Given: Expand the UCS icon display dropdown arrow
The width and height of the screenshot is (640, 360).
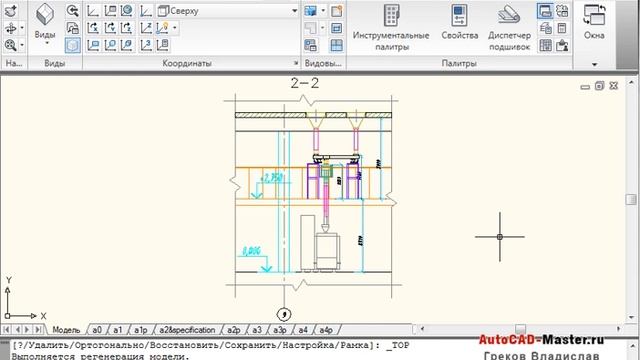Looking at the screenshot, I should 175,28.
